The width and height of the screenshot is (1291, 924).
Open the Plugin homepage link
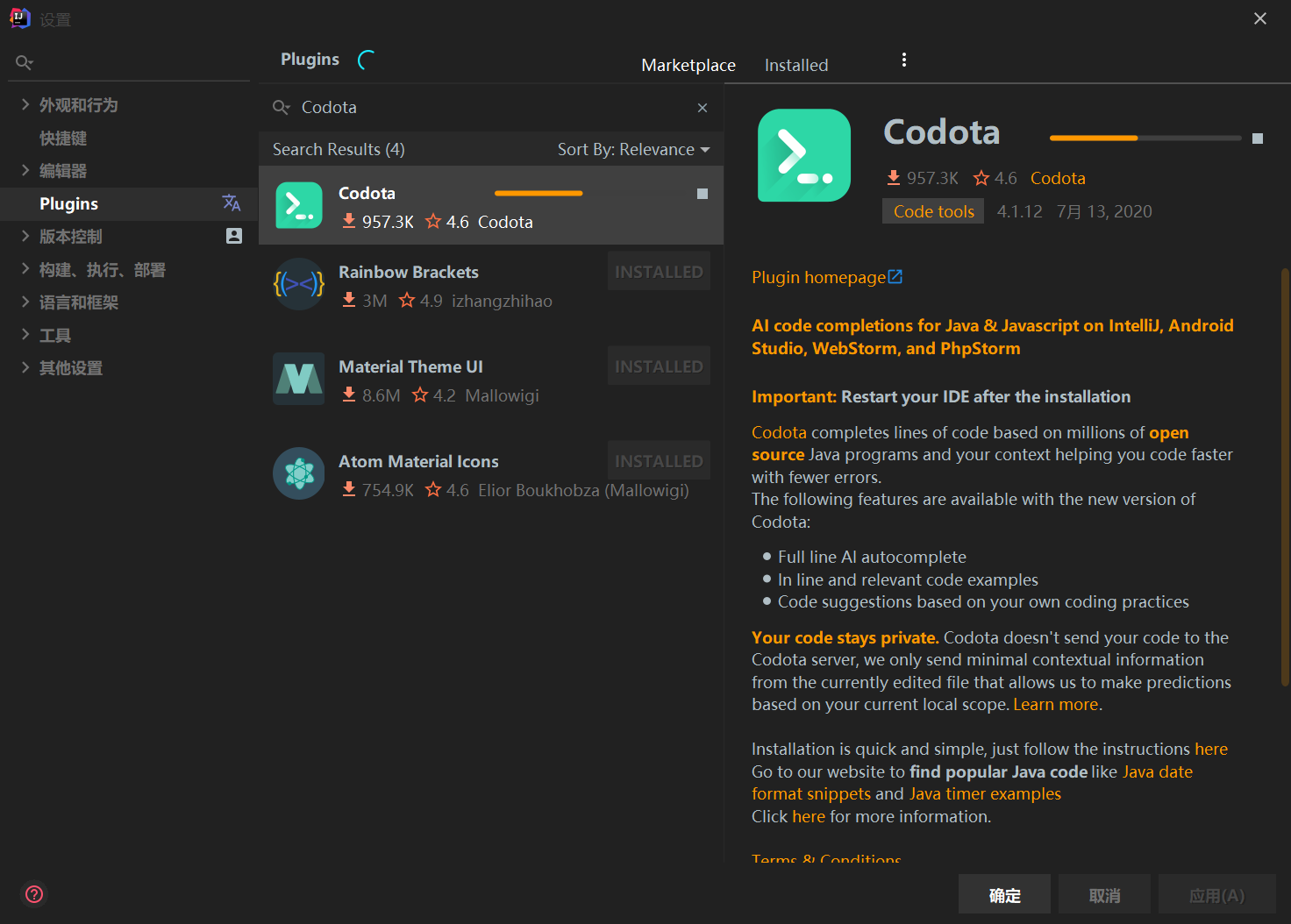point(818,277)
